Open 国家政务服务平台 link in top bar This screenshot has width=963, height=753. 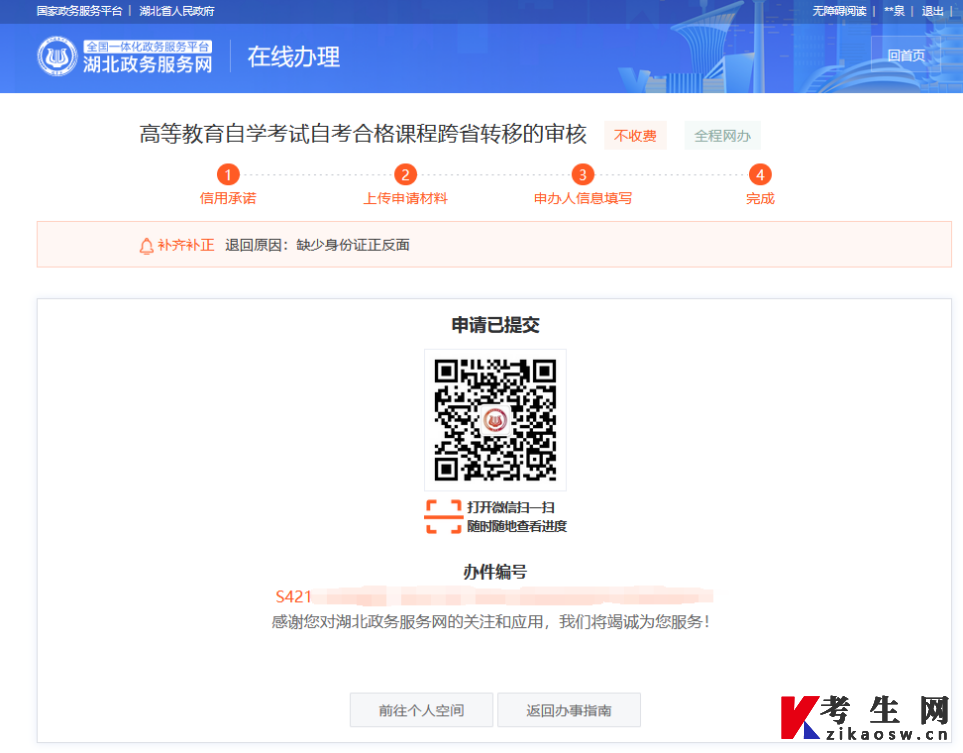(x=79, y=11)
